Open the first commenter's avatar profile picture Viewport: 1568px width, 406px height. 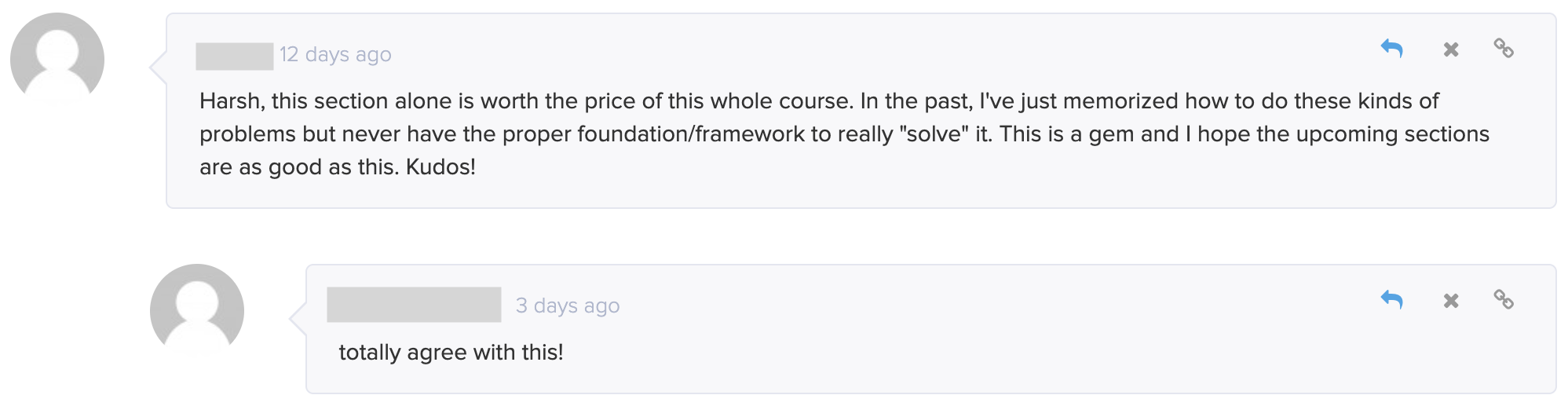click(x=57, y=60)
